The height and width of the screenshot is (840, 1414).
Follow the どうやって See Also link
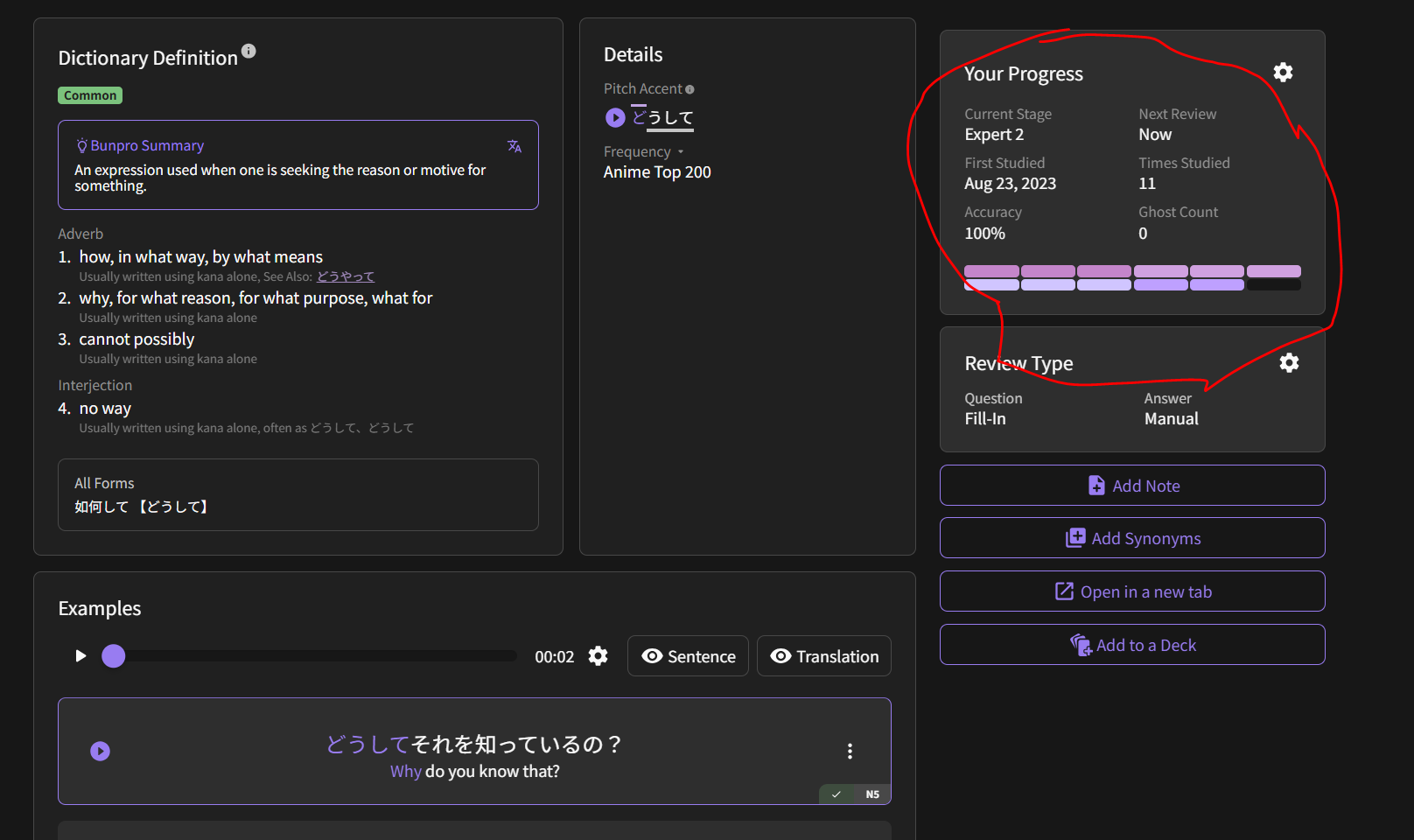coord(345,276)
